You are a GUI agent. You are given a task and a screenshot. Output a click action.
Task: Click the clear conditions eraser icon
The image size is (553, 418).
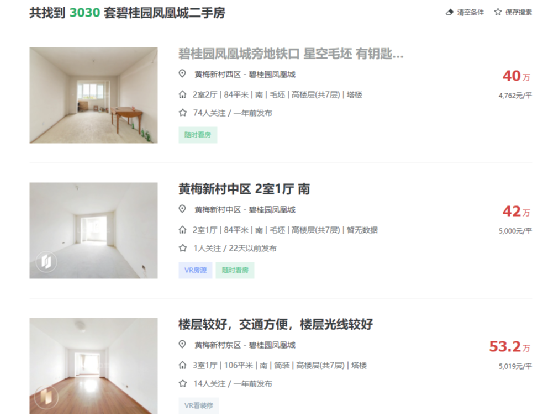[x=449, y=12]
